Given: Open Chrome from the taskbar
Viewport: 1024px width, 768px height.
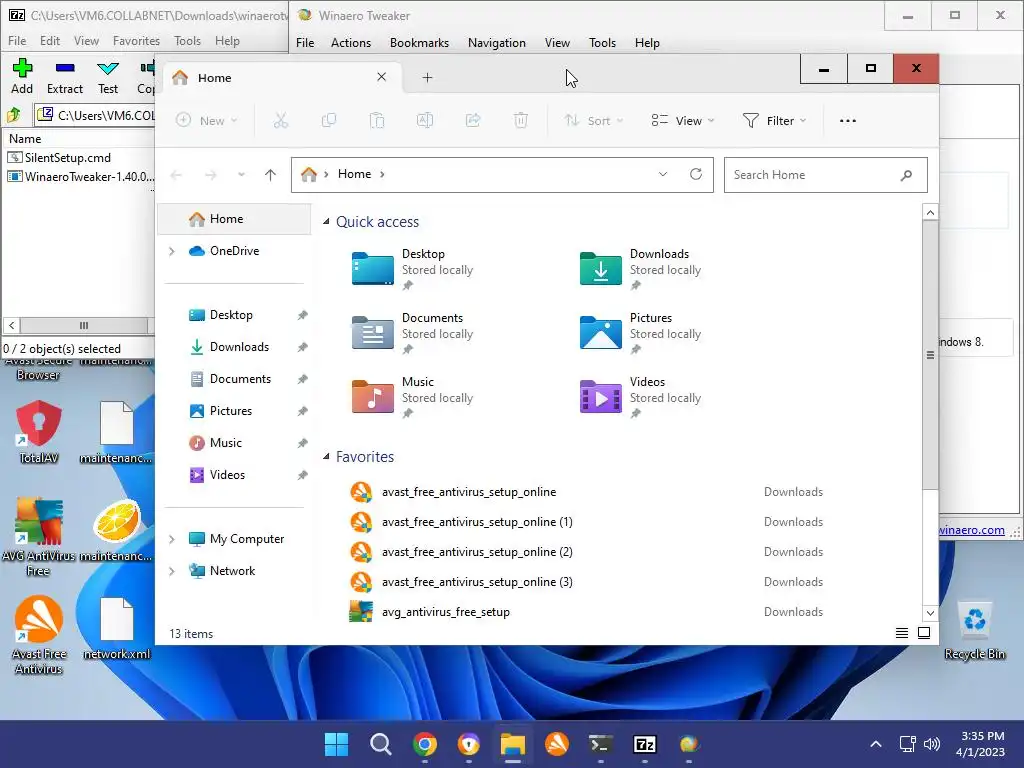Looking at the screenshot, I should (x=425, y=744).
